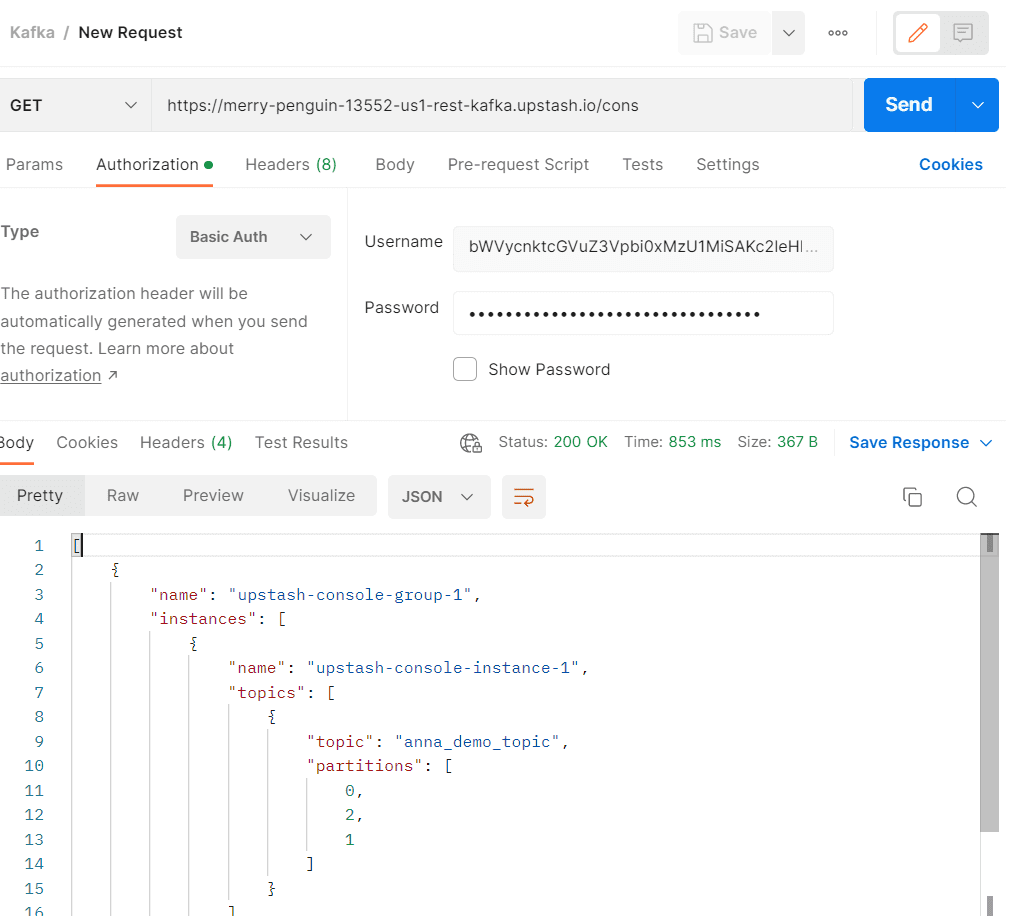This screenshot has width=1020, height=918.
Task: Click the "topics" key on line 7
Action: click(267, 693)
